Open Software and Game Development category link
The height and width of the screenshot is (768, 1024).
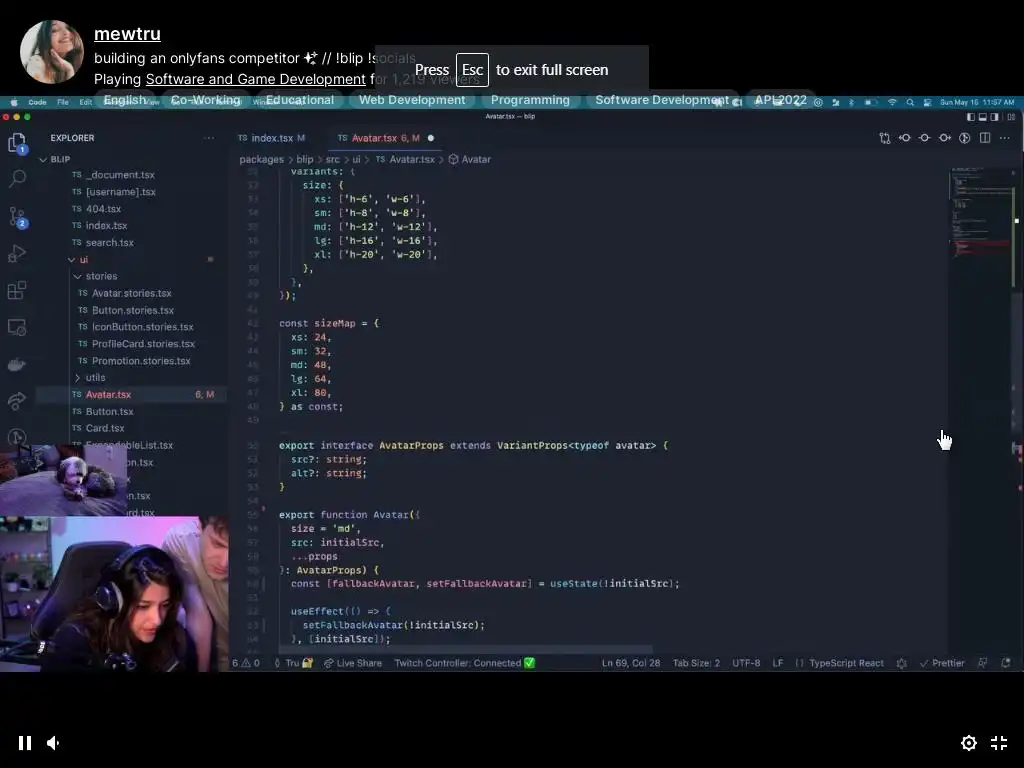point(255,79)
